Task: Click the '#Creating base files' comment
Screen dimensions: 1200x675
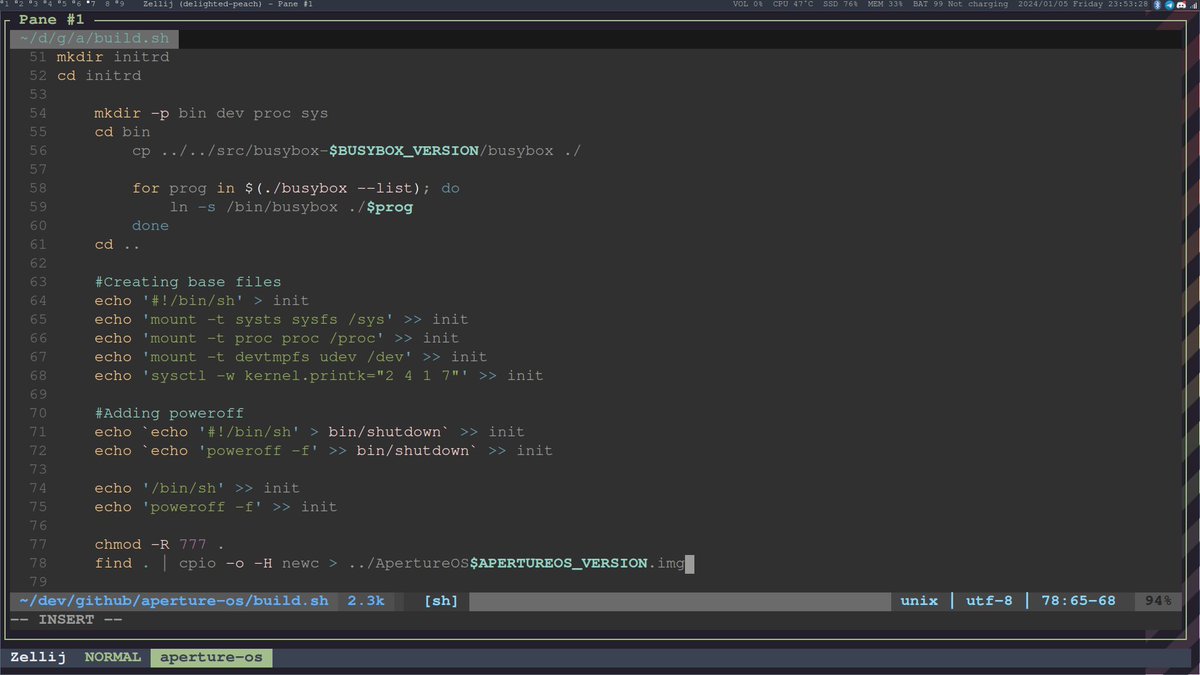Action: click(188, 282)
